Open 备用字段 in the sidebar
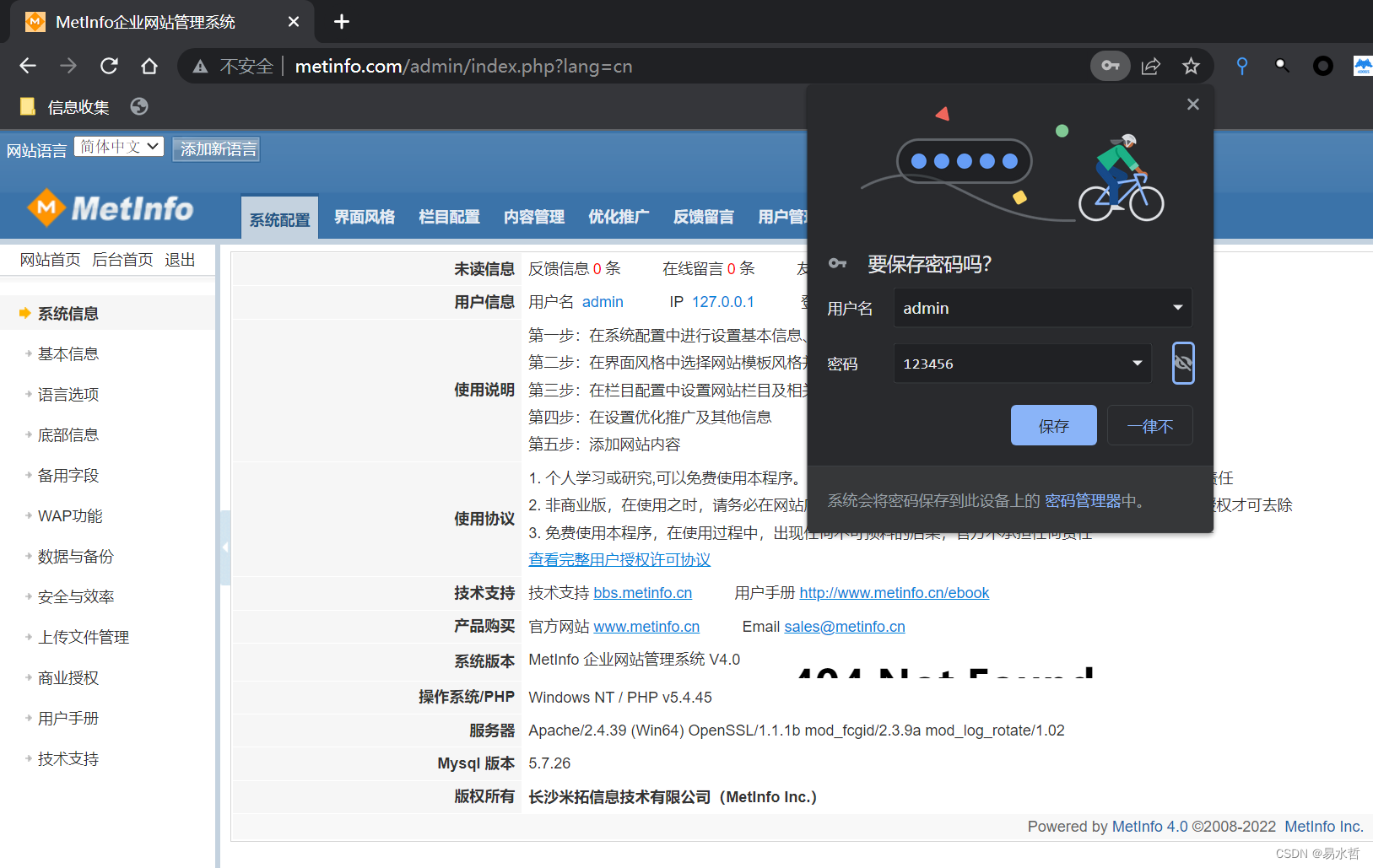 [68, 476]
